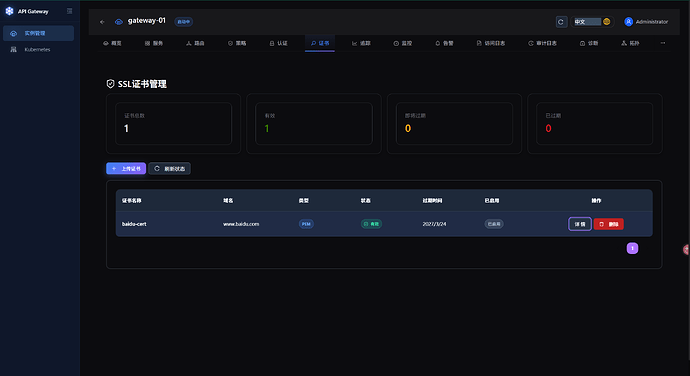The width and height of the screenshot is (690, 376).
Task: Switch to the 路由 tab
Action: pos(195,43)
